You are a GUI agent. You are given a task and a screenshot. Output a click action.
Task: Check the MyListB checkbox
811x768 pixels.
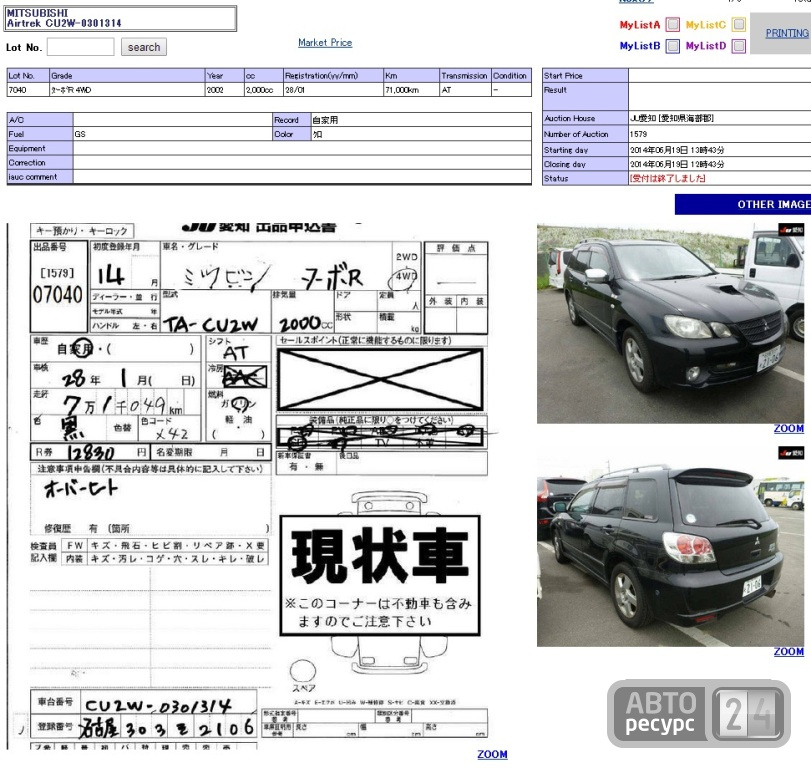[x=672, y=46]
